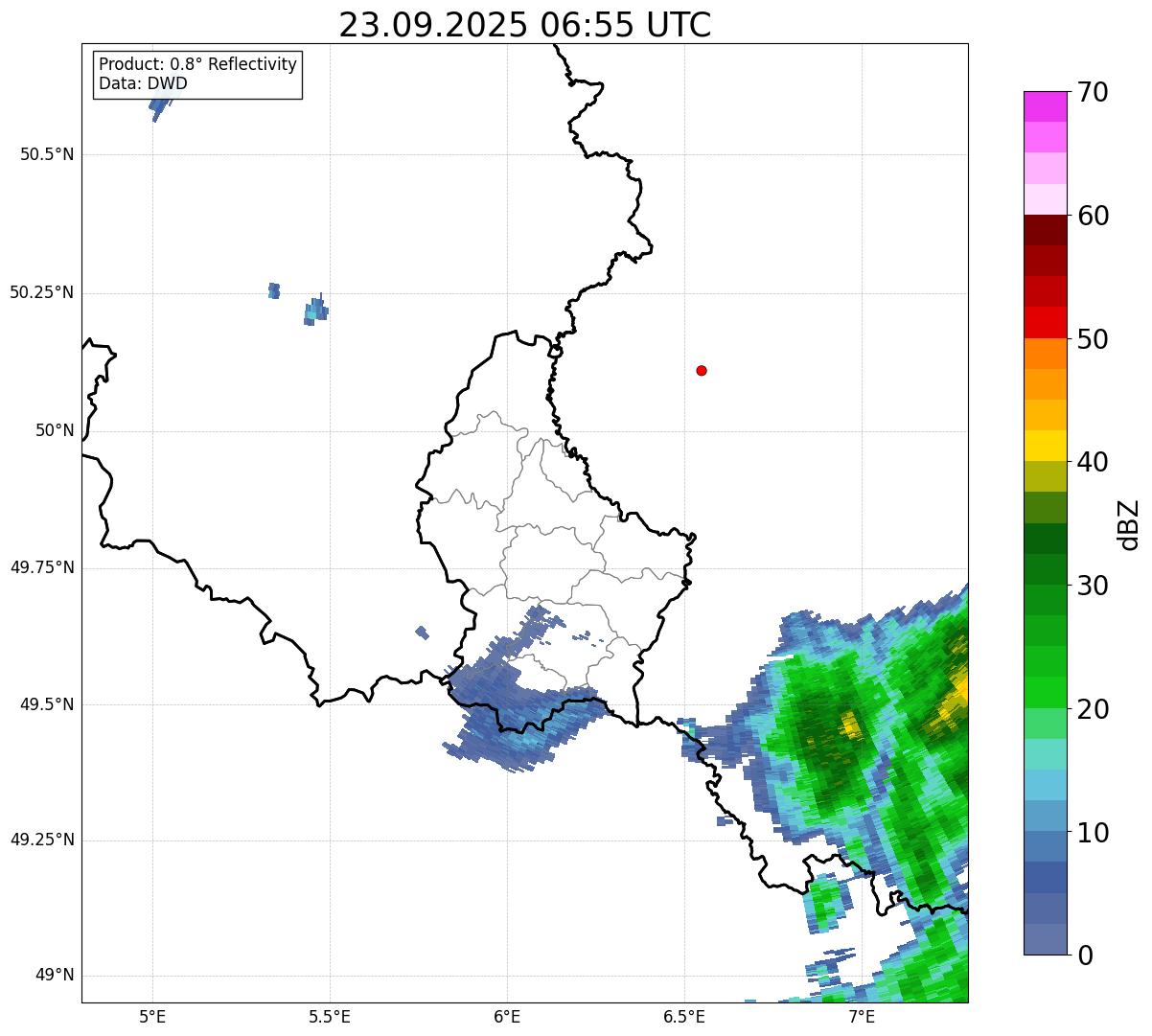Screen dimensions: 1152x1036
Task: Click the 6°E longitude label
Action: (x=507, y=1016)
